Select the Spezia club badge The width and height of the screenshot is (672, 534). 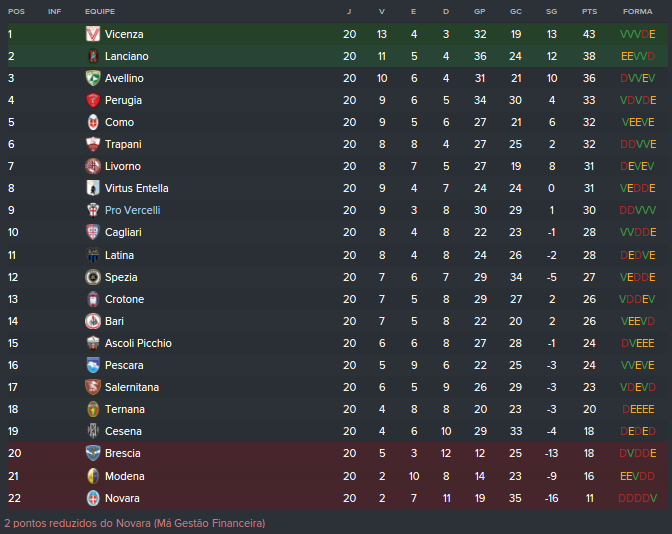(x=93, y=277)
